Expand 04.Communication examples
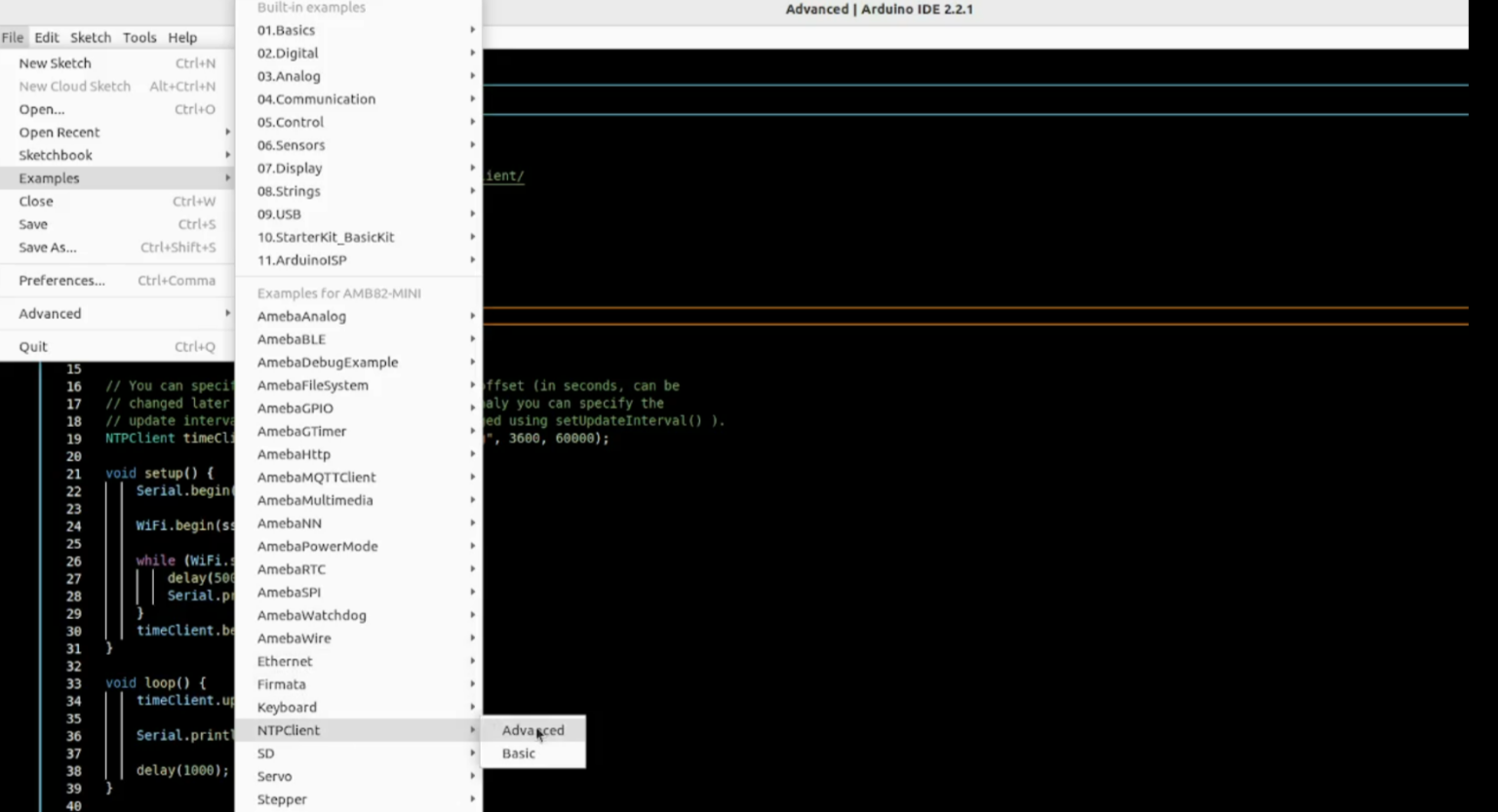This screenshot has height=812, width=1498. pyautogui.click(x=359, y=99)
